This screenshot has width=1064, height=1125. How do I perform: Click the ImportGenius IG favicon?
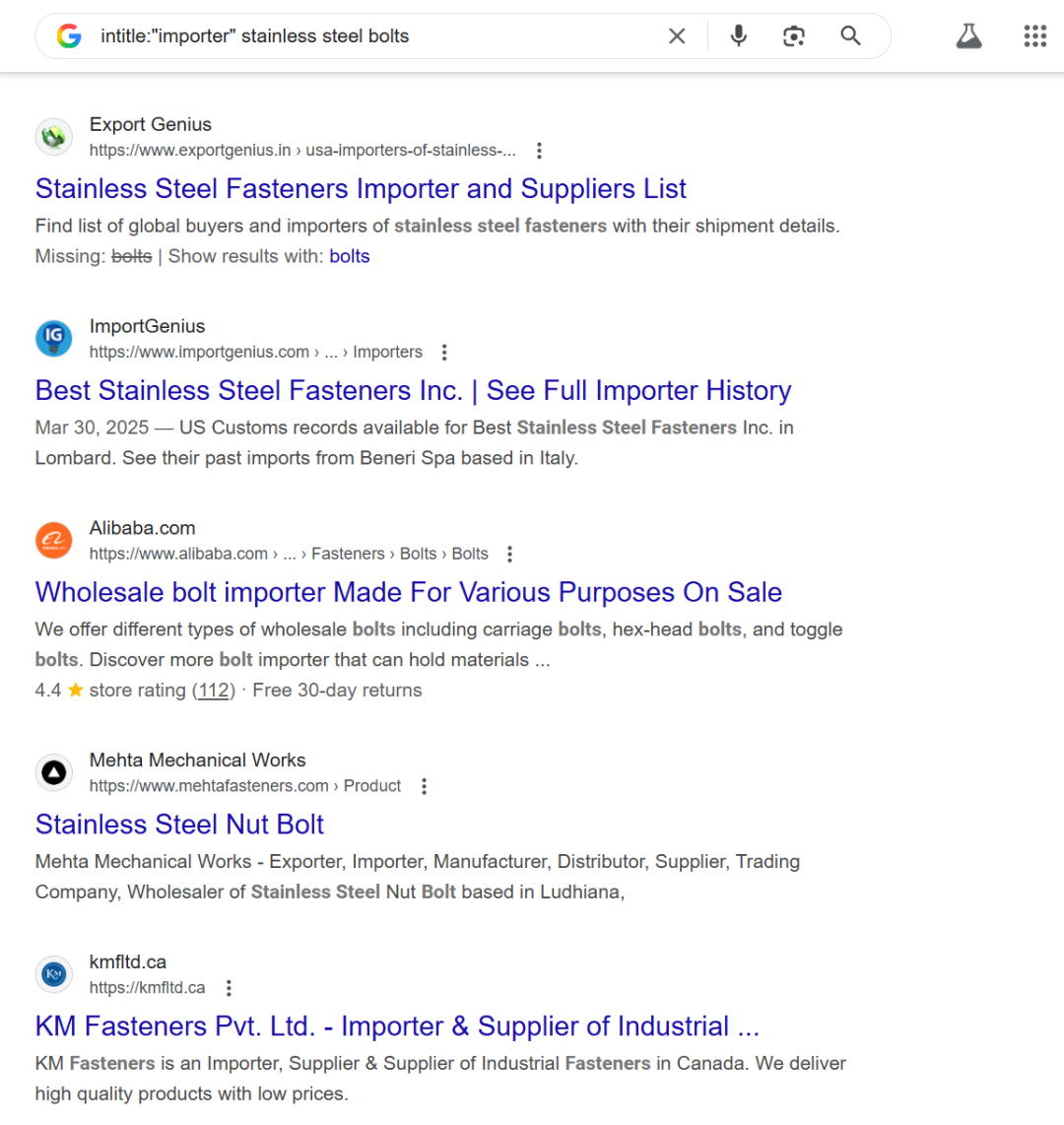click(x=54, y=338)
